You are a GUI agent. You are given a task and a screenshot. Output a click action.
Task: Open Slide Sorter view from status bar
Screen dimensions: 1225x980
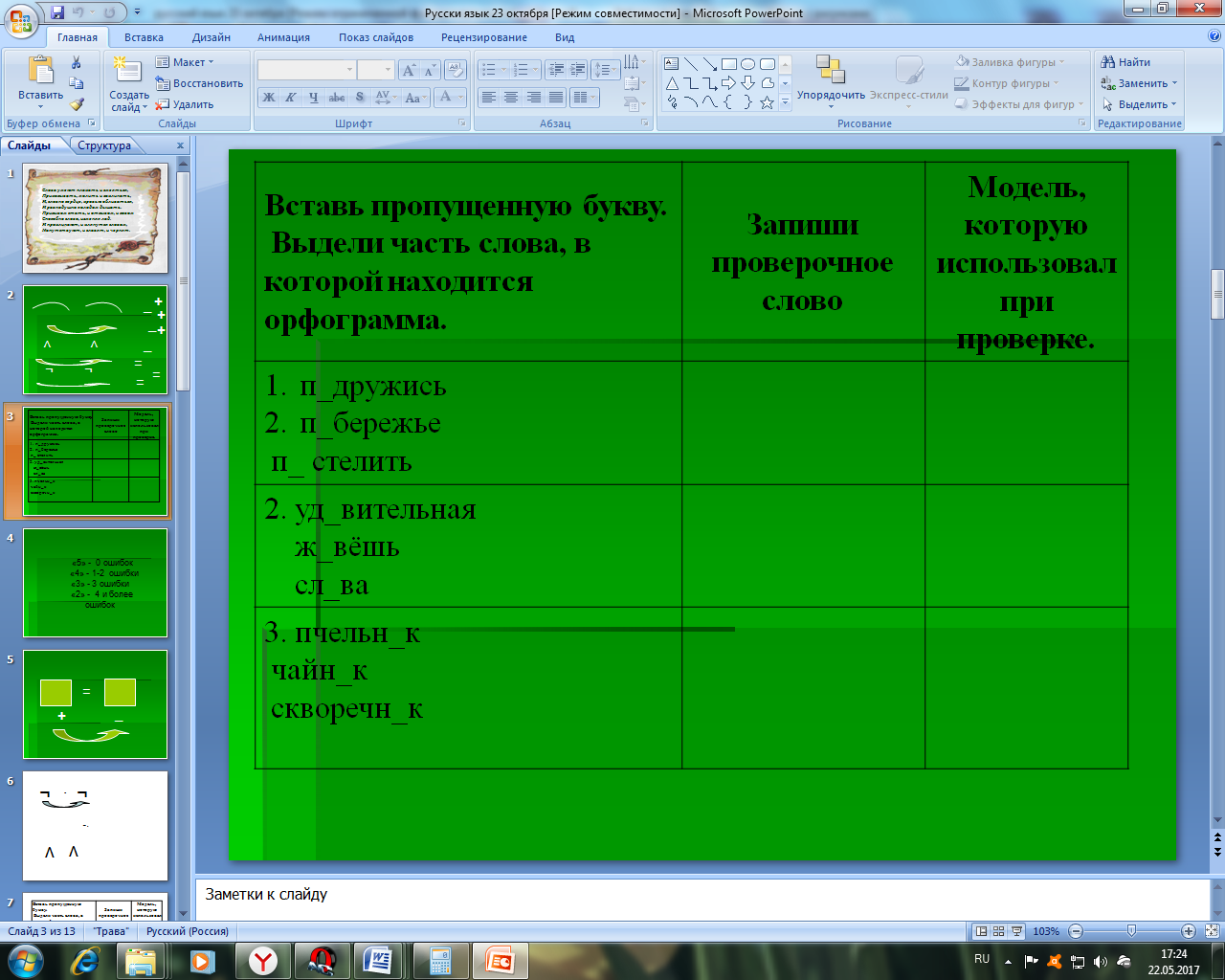click(x=998, y=931)
